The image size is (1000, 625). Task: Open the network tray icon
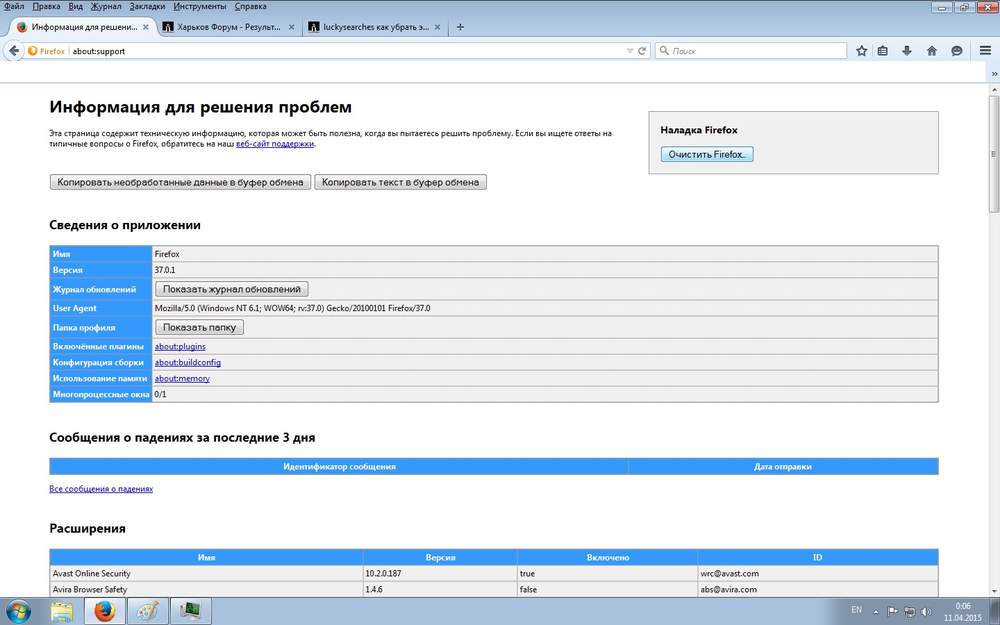coord(909,612)
